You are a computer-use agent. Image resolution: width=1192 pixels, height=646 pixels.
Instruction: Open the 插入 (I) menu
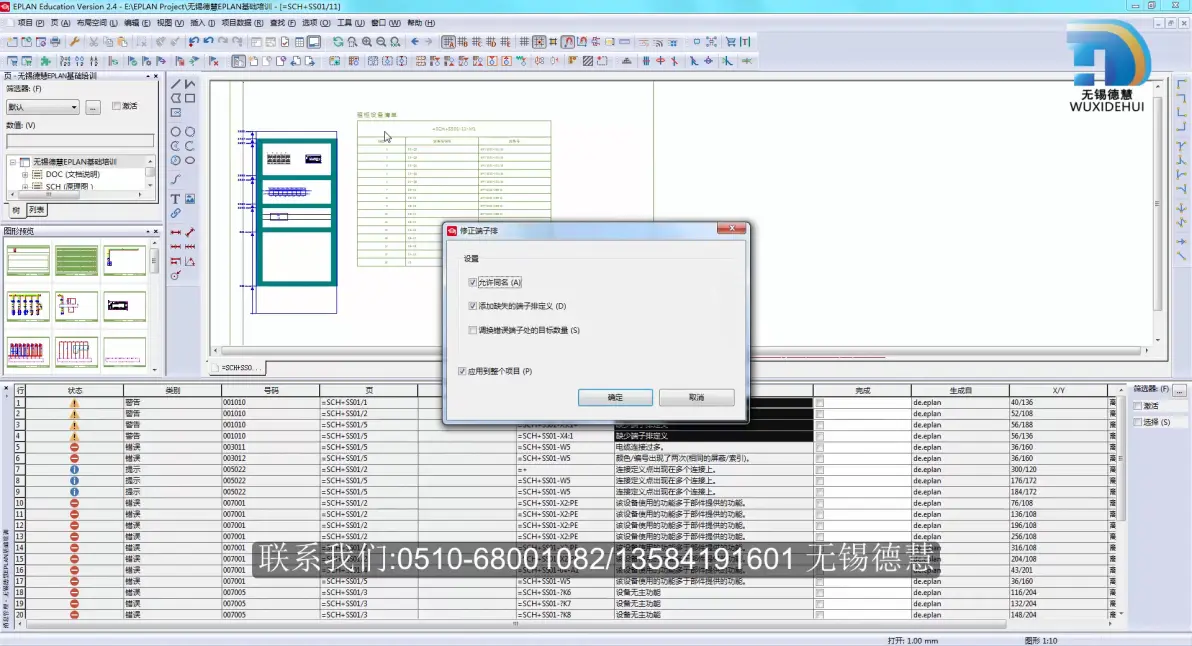click(201, 23)
